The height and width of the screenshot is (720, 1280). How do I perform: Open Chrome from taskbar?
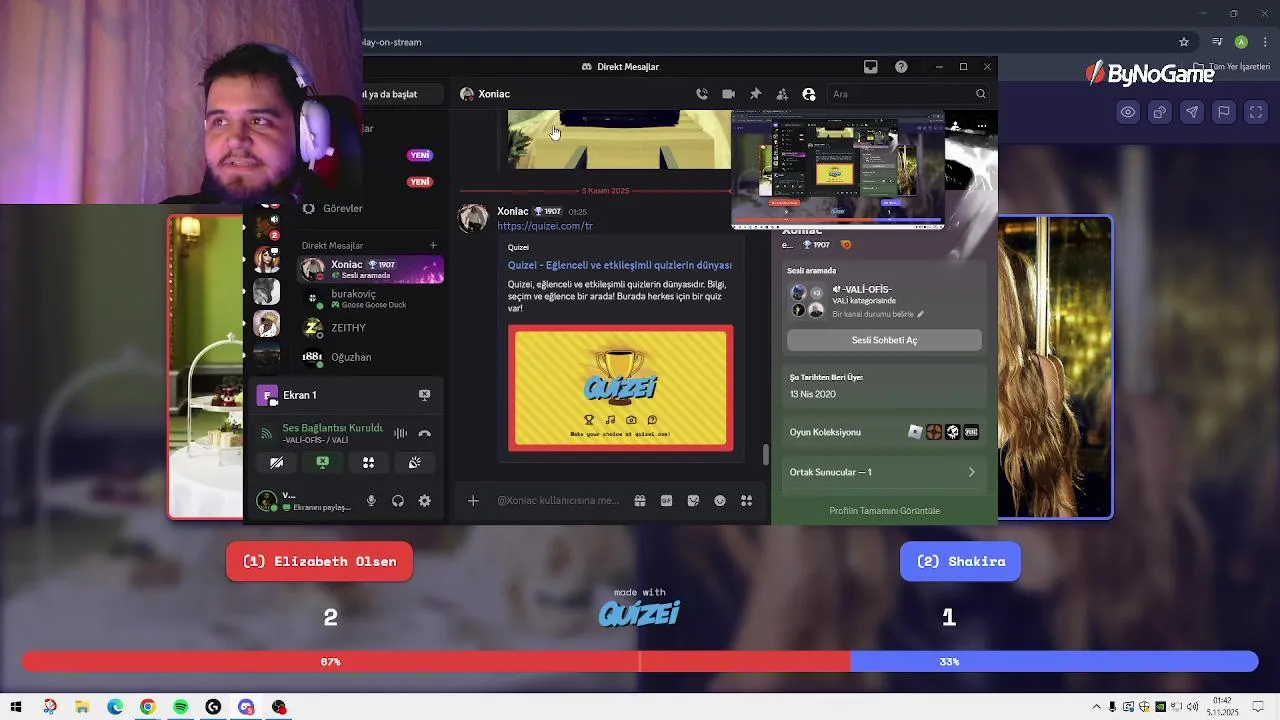coord(147,707)
